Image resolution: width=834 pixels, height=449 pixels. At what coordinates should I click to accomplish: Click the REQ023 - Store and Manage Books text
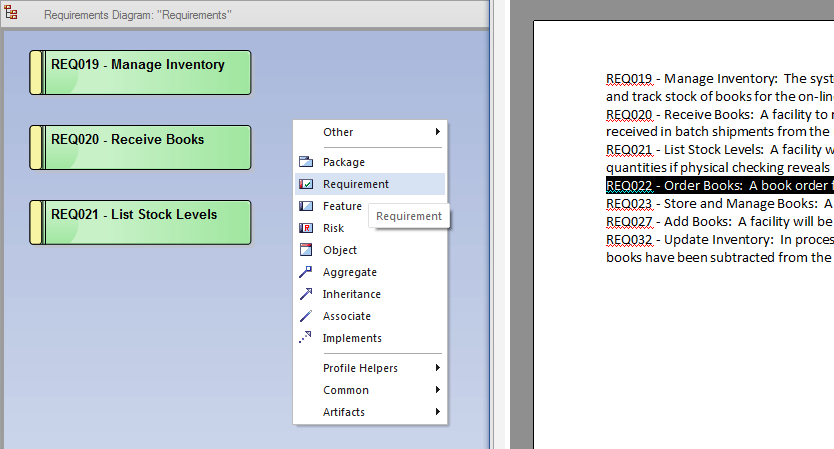[718, 204]
